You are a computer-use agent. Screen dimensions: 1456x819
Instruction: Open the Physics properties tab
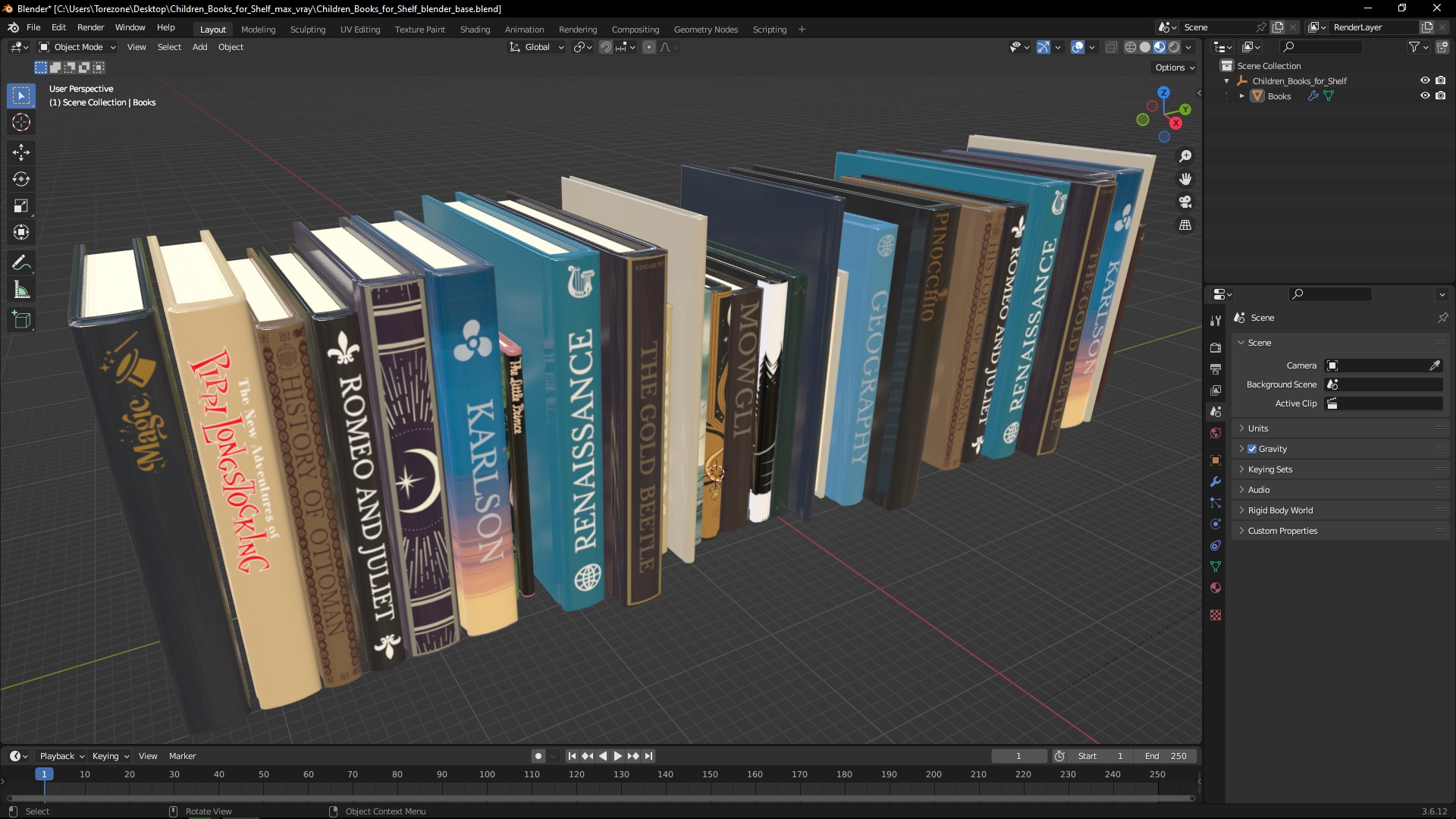(x=1216, y=524)
